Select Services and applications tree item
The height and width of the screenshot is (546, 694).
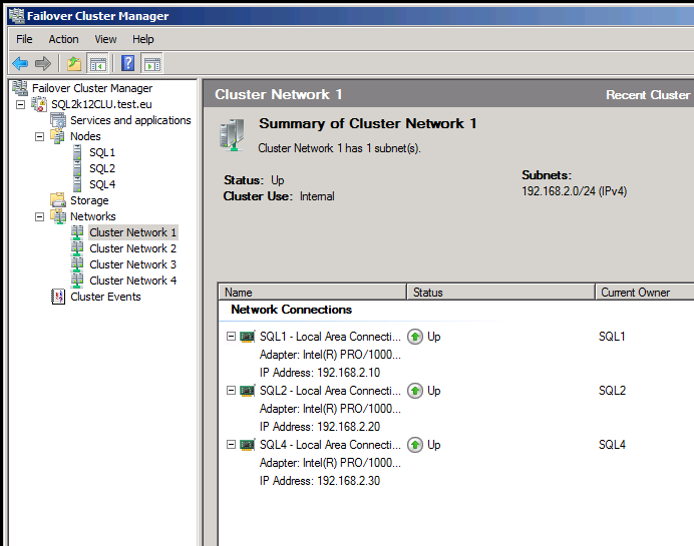pos(131,120)
